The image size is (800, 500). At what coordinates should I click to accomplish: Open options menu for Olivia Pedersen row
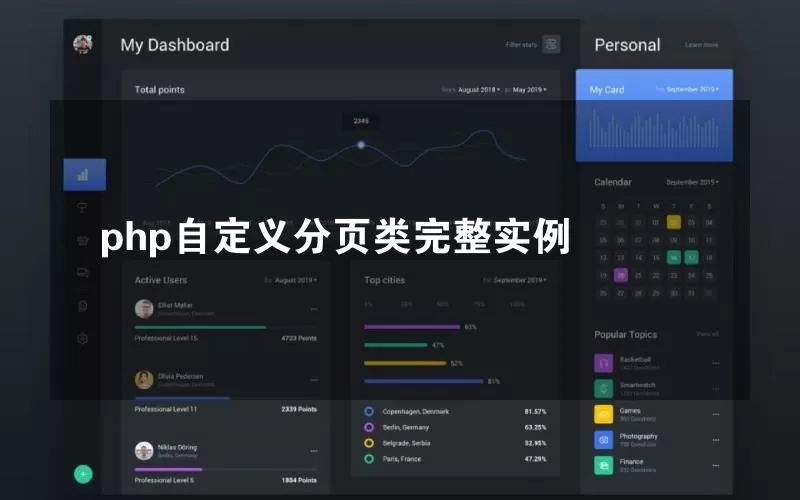pyautogui.click(x=314, y=380)
